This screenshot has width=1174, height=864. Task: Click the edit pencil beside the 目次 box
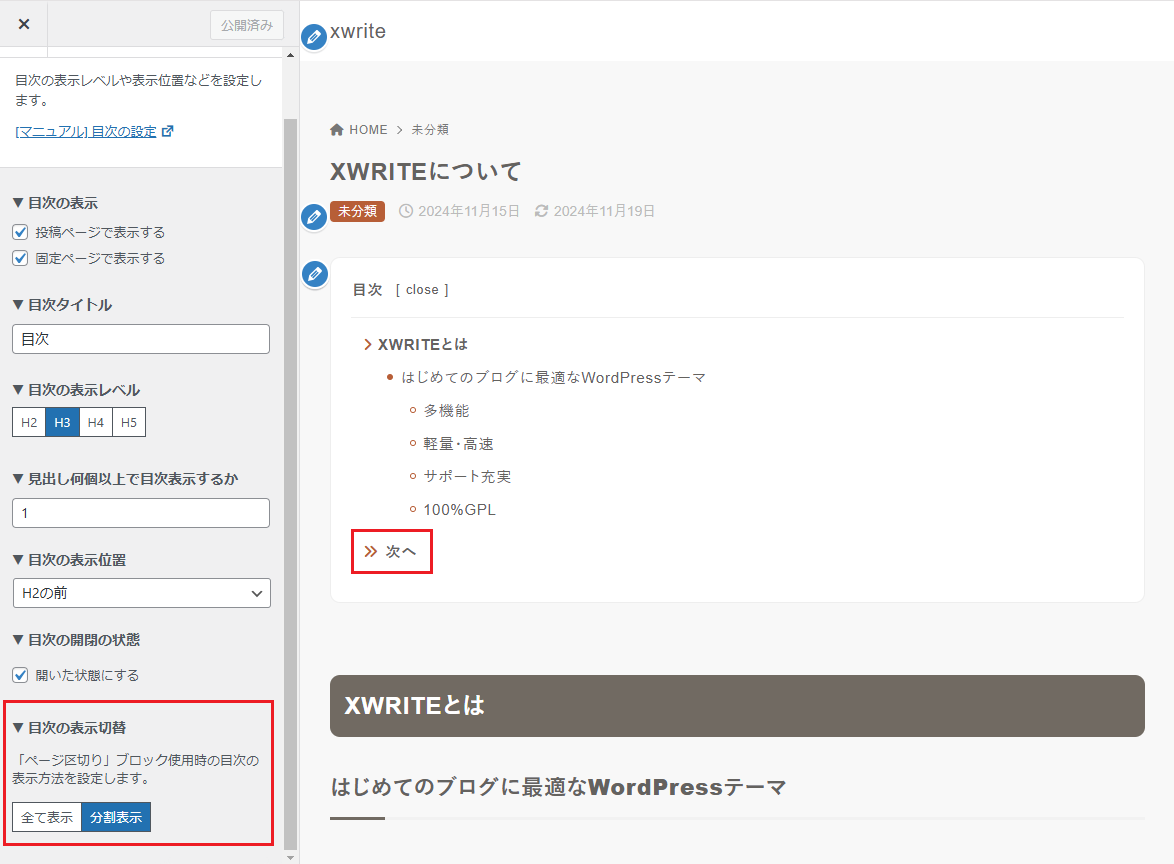314,274
